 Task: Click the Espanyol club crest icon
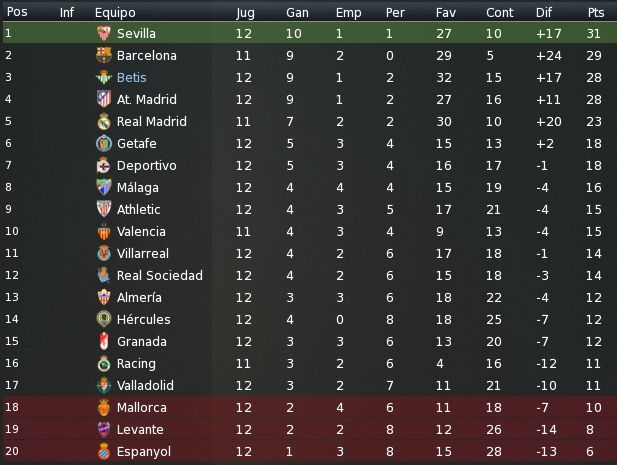pos(104,451)
